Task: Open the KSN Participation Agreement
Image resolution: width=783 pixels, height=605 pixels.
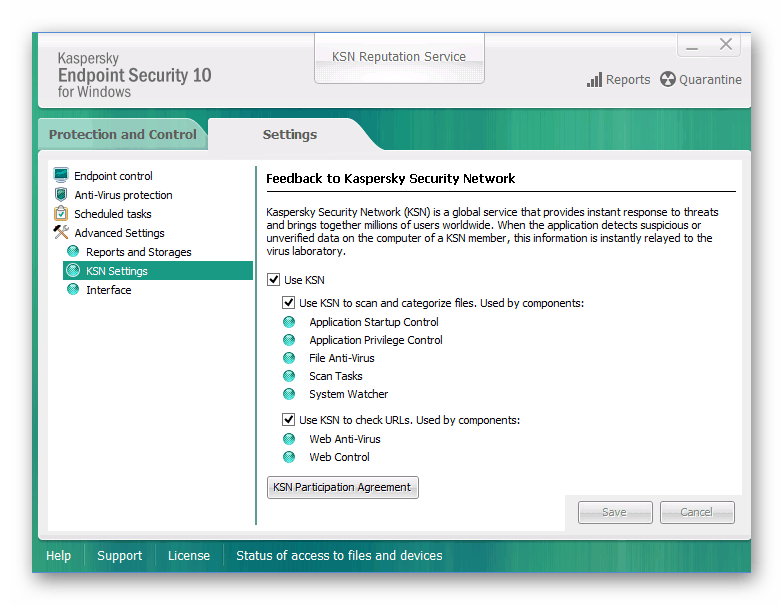Action: coord(343,487)
